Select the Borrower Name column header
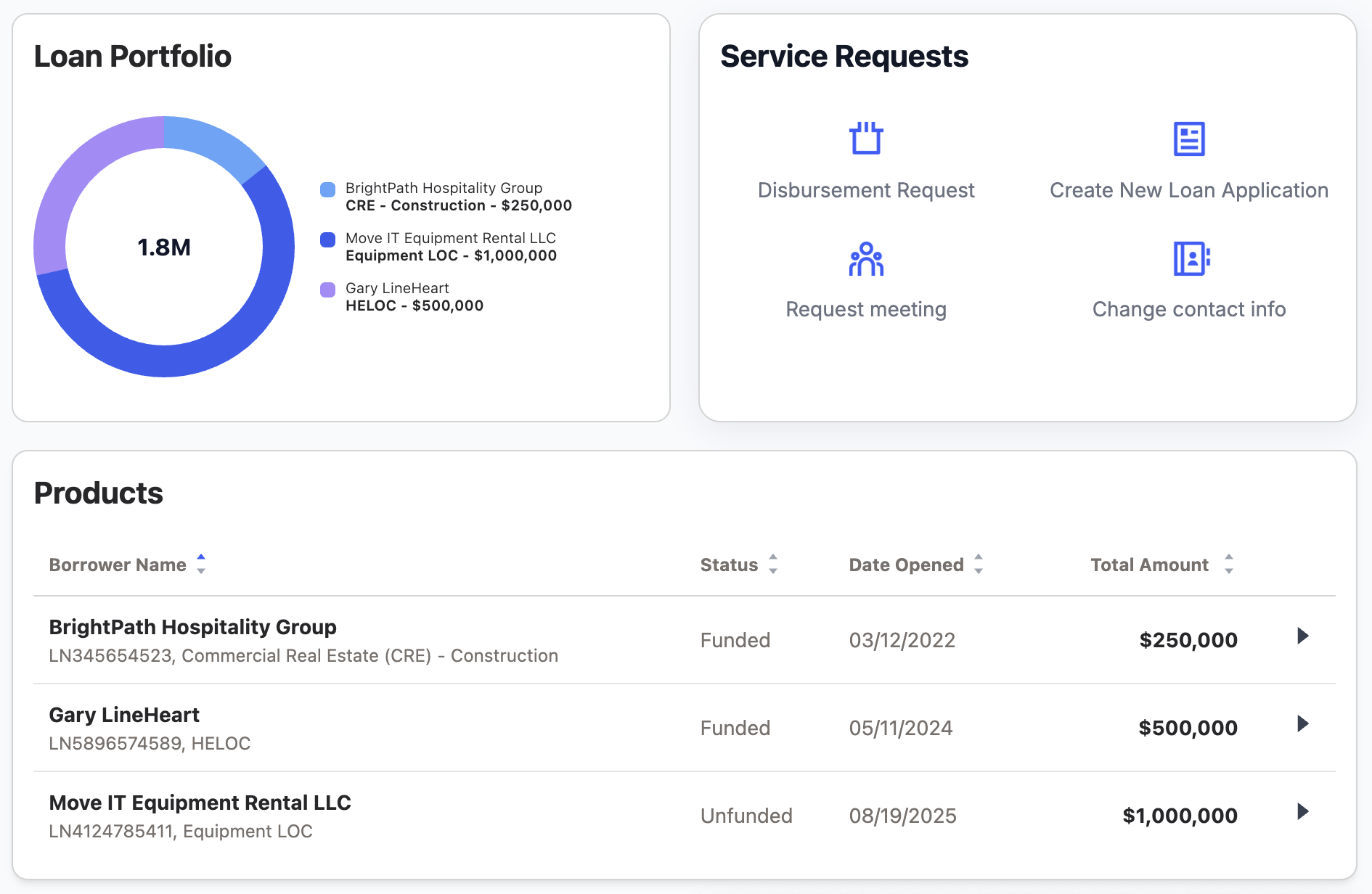 (x=118, y=565)
